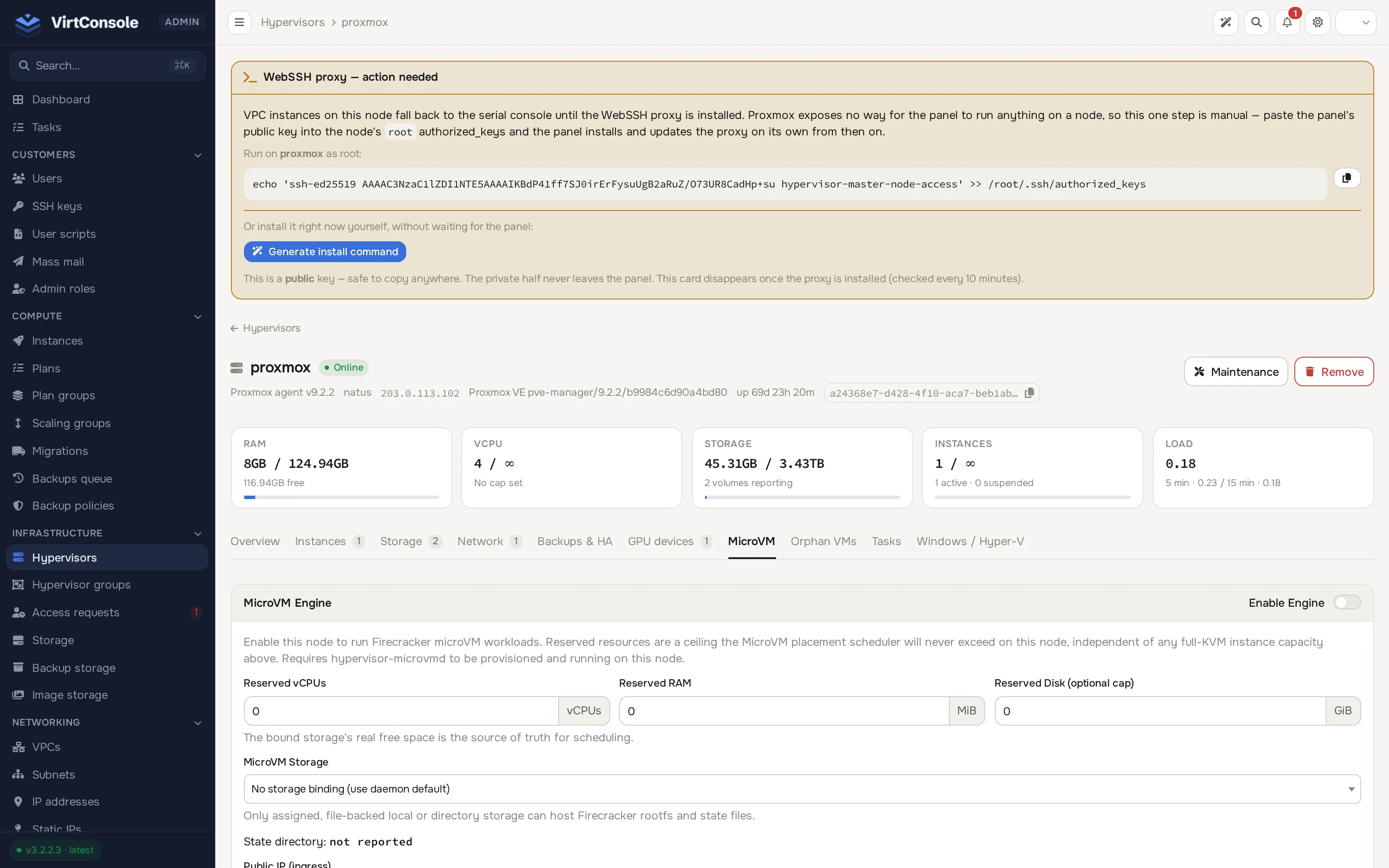Open Backups queue
The image size is (1389, 868).
[107, 478]
